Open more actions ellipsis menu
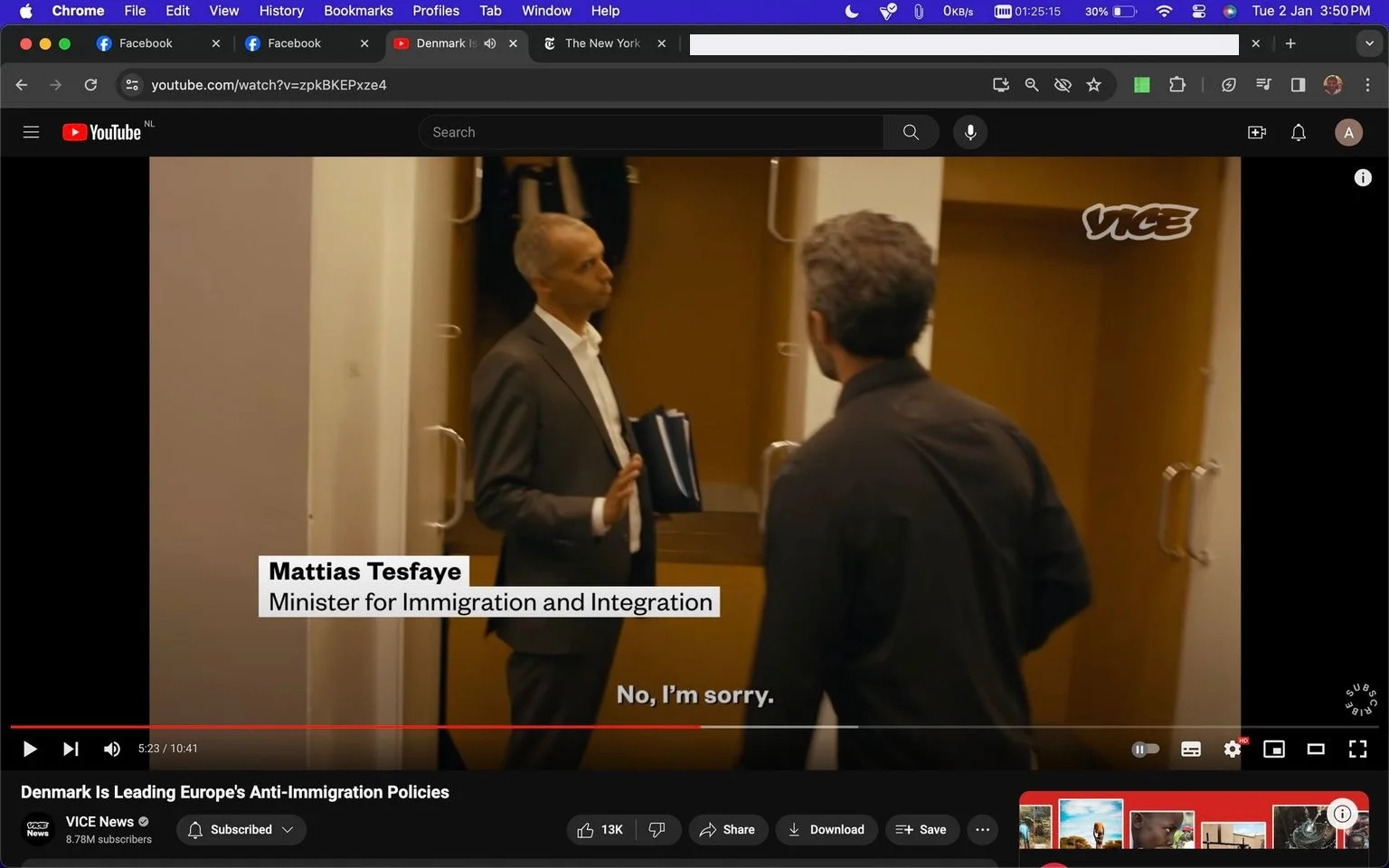 click(982, 829)
